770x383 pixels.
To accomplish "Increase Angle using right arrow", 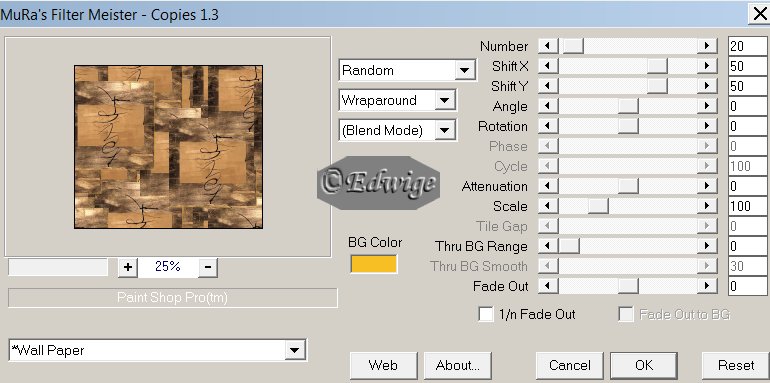I will coord(707,106).
